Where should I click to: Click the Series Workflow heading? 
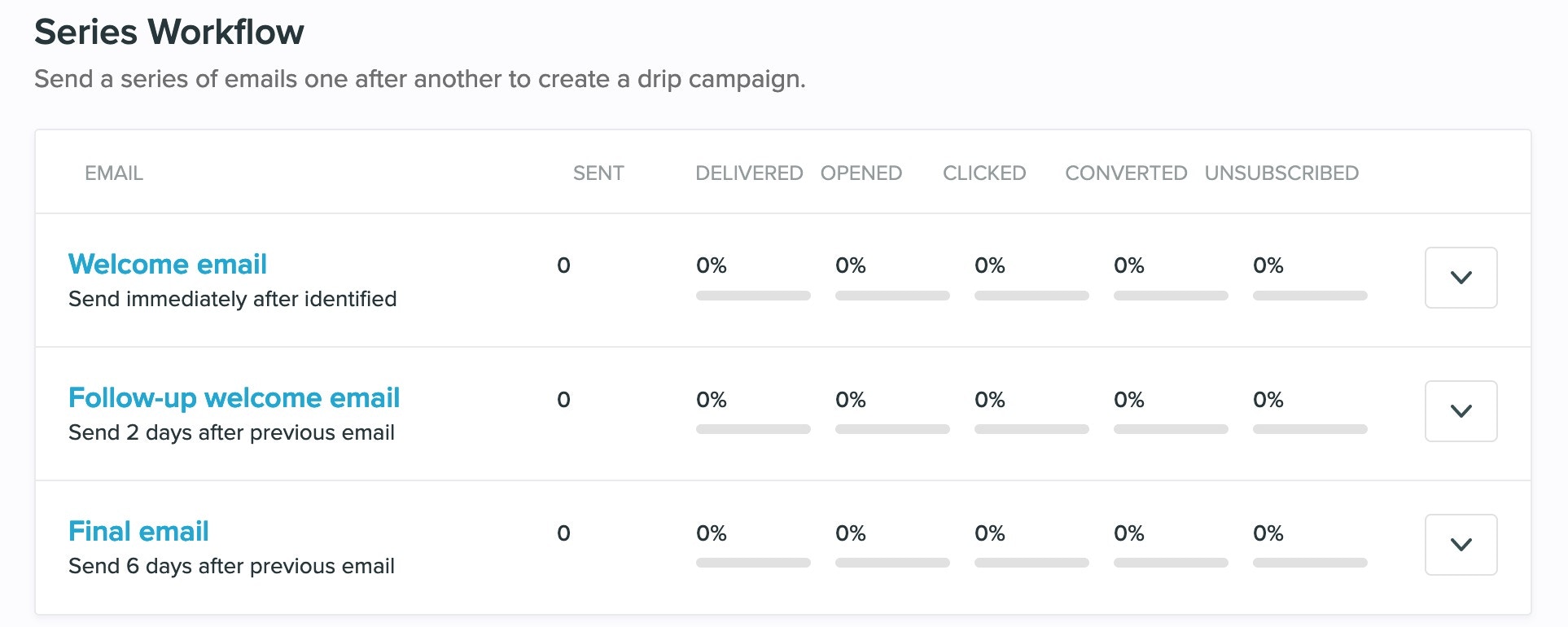[x=169, y=33]
